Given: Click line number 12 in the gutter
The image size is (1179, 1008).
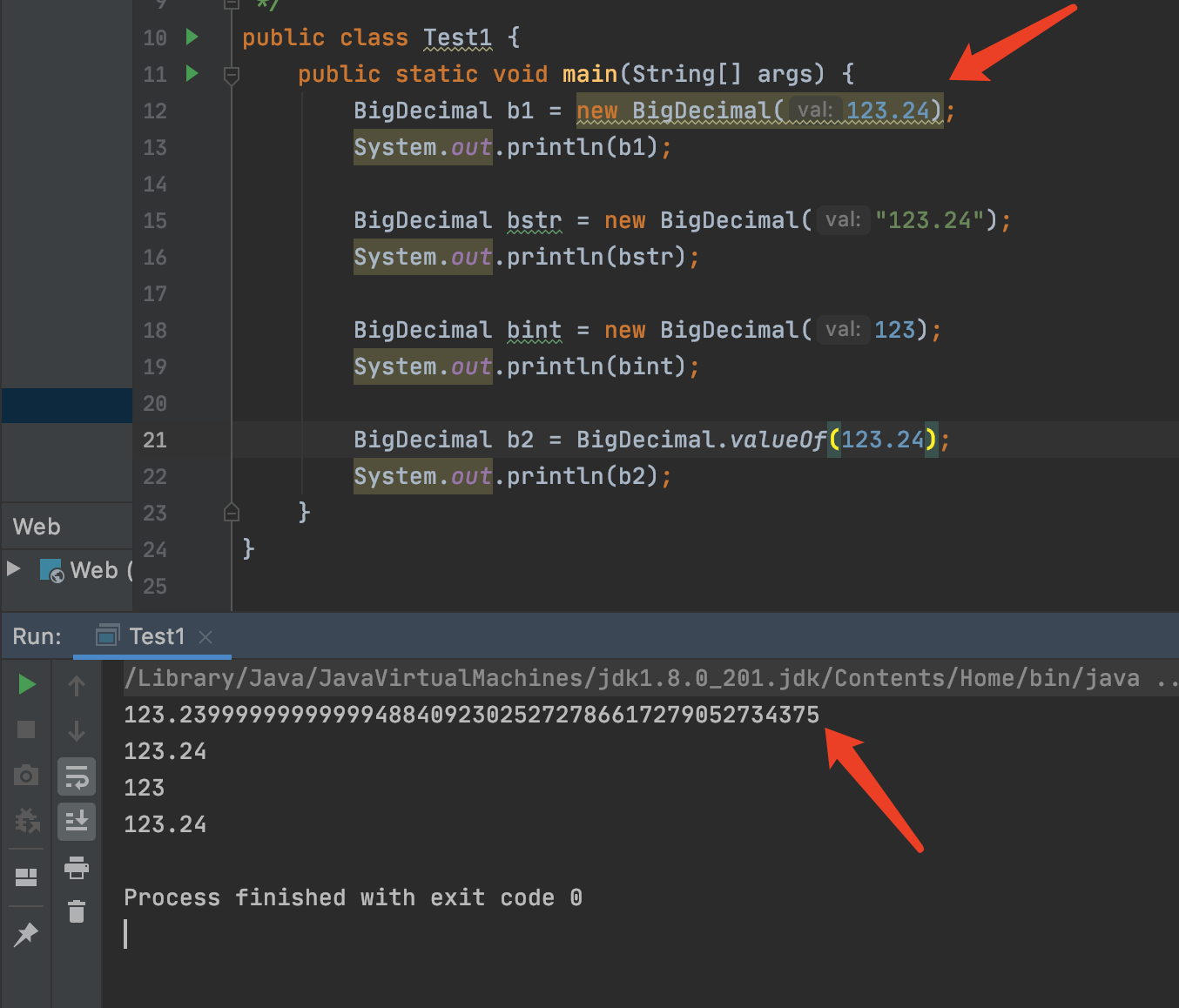Looking at the screenshot, I should (155, 111).
